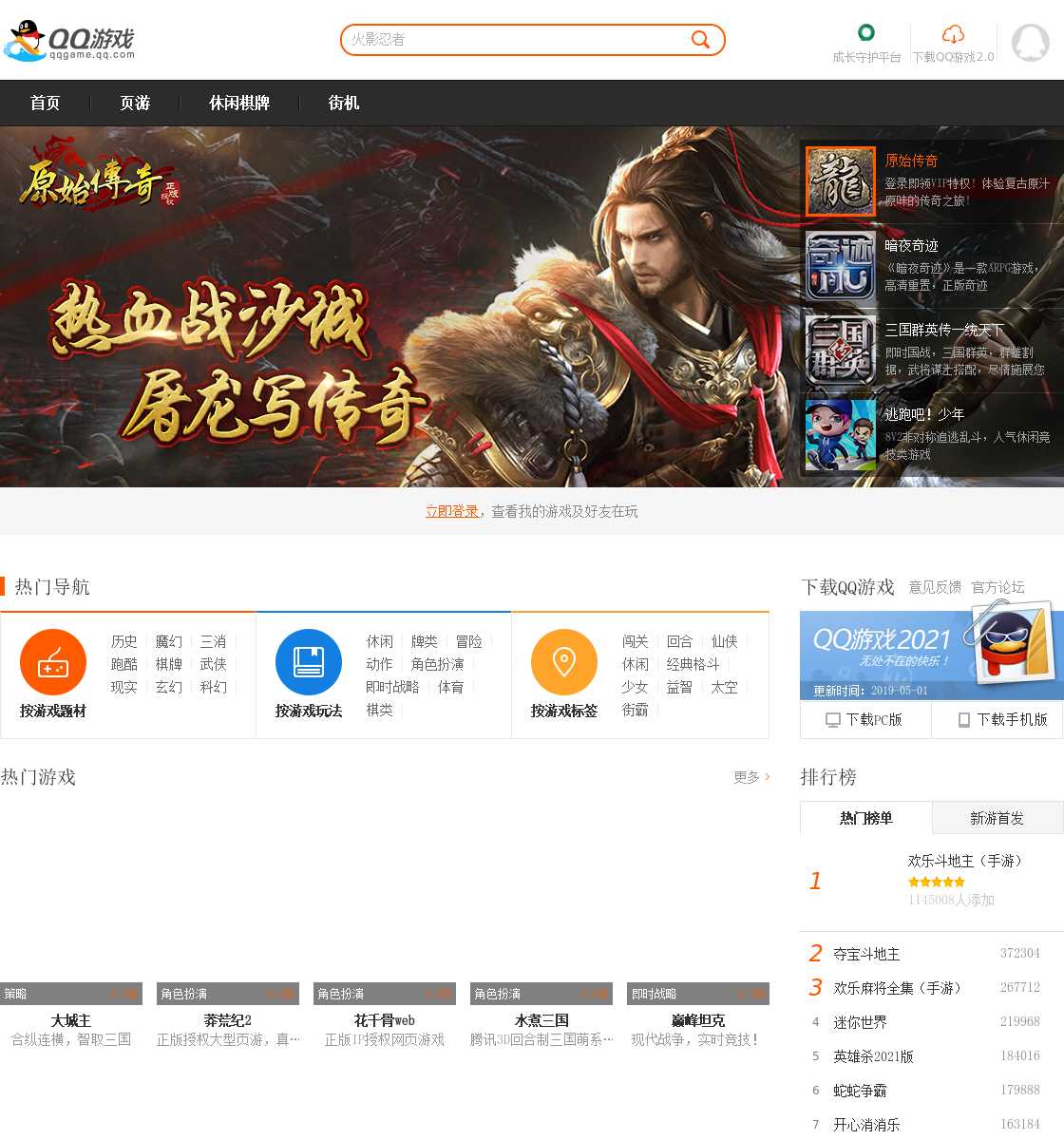
Task: Open 官方论坛 link
Action: [997, 587]
